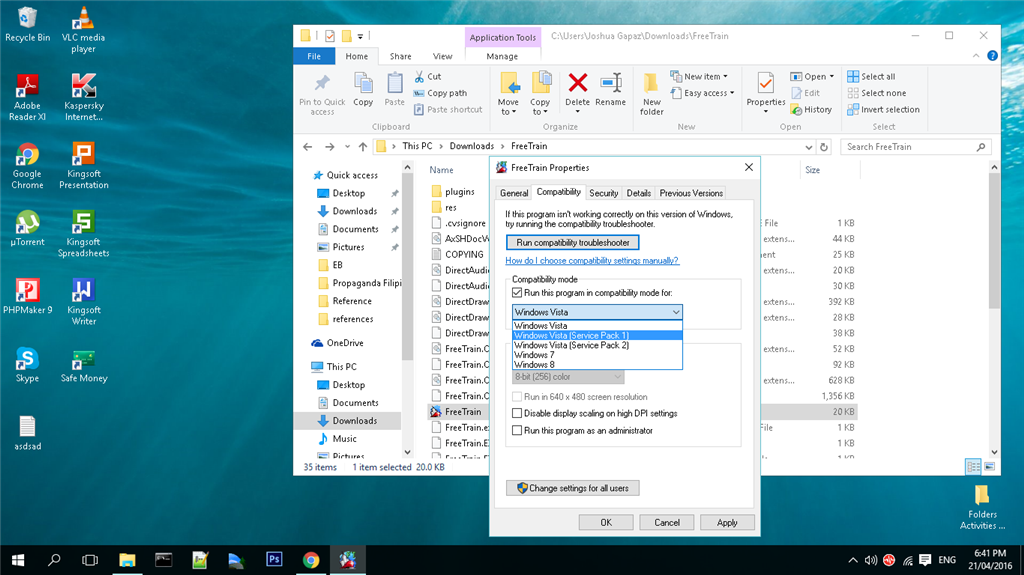Click Invert selection in ribbon
This screenshot has height=575, width=1024.
883,110
